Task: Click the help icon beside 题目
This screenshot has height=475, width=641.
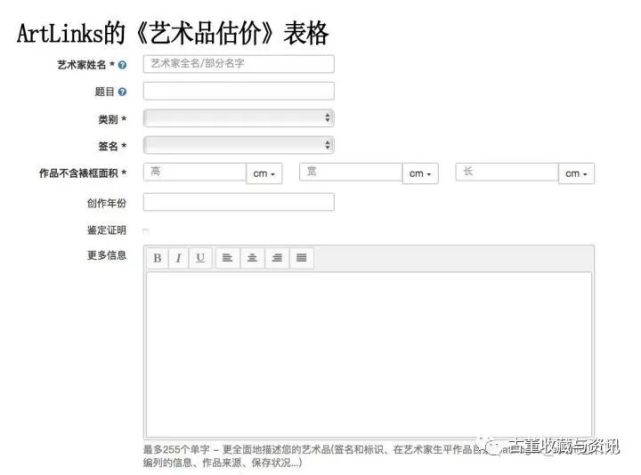Action: point(122,92)
